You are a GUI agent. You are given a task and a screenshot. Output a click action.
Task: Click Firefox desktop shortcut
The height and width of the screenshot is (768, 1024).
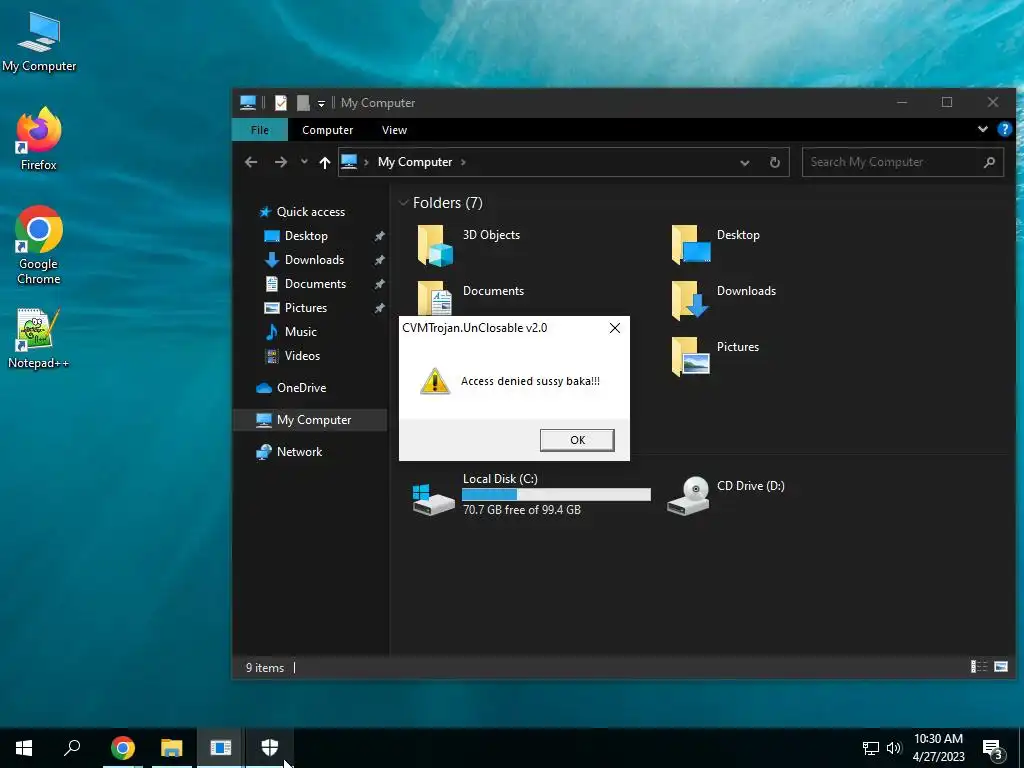pyautogui.click(x=39, y=139)
